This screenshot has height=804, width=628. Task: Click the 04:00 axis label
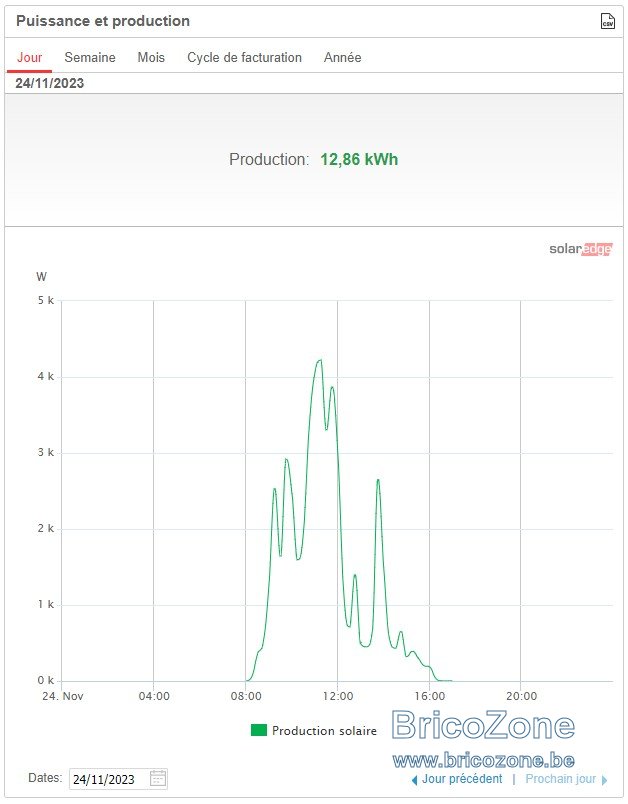pos(154,696)
